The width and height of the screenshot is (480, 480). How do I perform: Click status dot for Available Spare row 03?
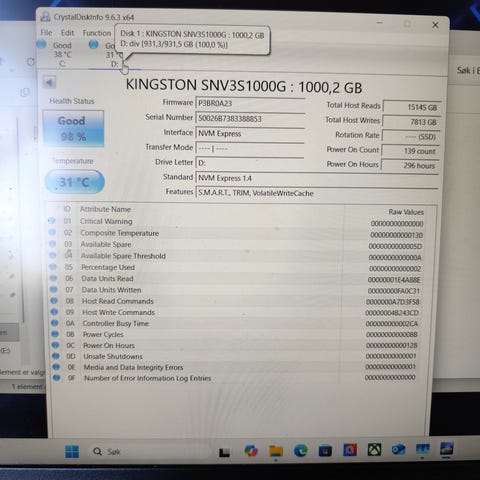(52, 244)
